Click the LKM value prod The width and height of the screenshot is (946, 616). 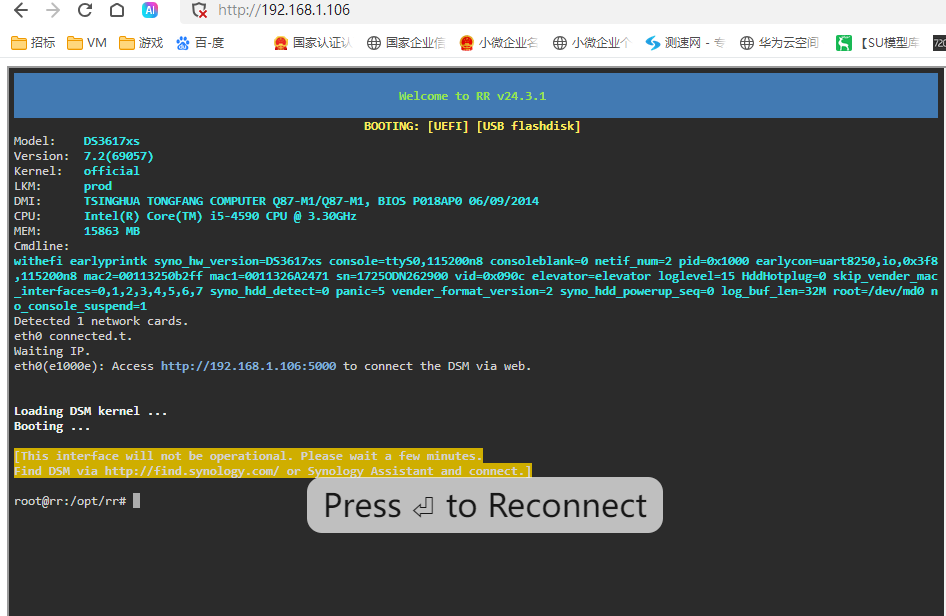(98, 186)
